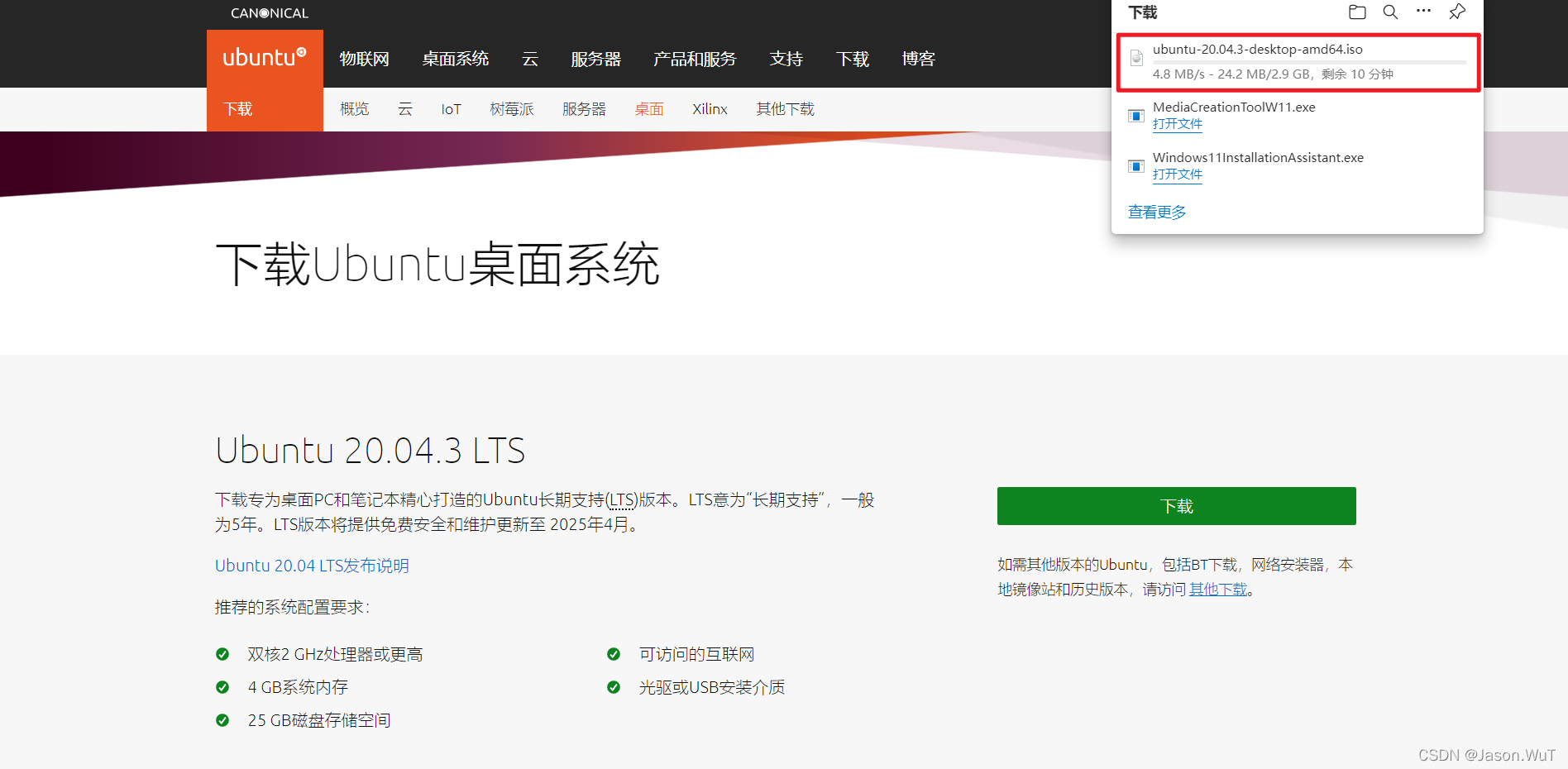The image size is (1568, 769).
Task: Select the 云 sub-navigation tab
Action: pyautogui.click(x=405, y=109)
